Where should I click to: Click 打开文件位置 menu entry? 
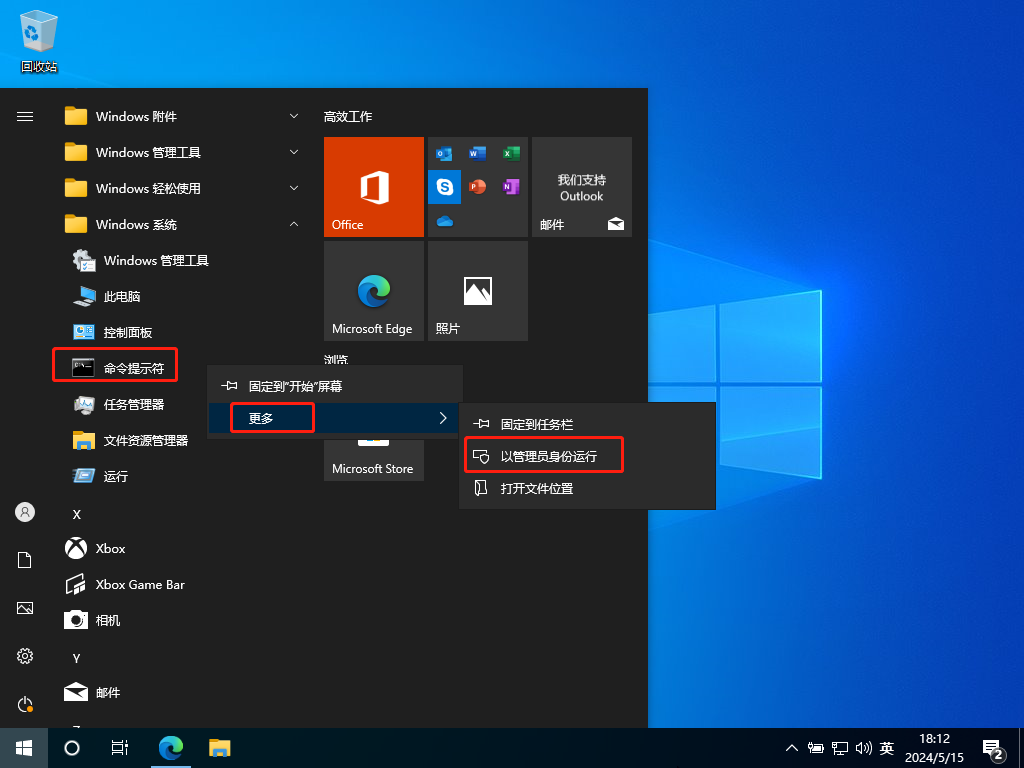click(537, 488)
